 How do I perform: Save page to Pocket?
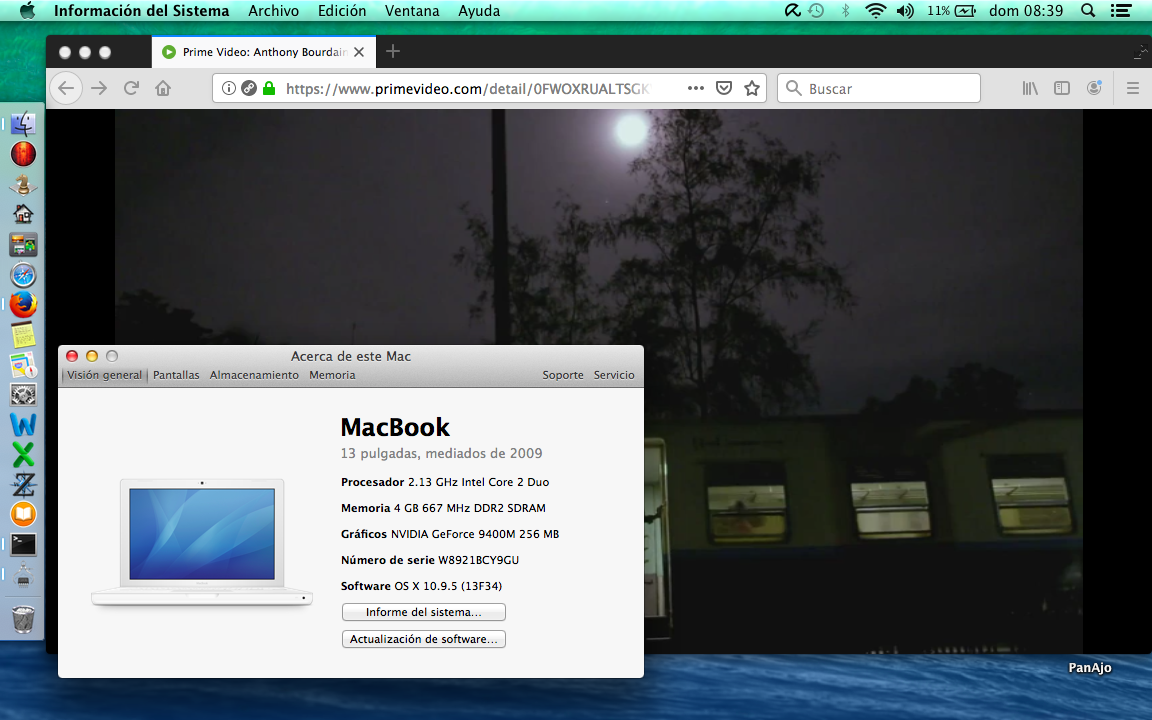[724, 88]
